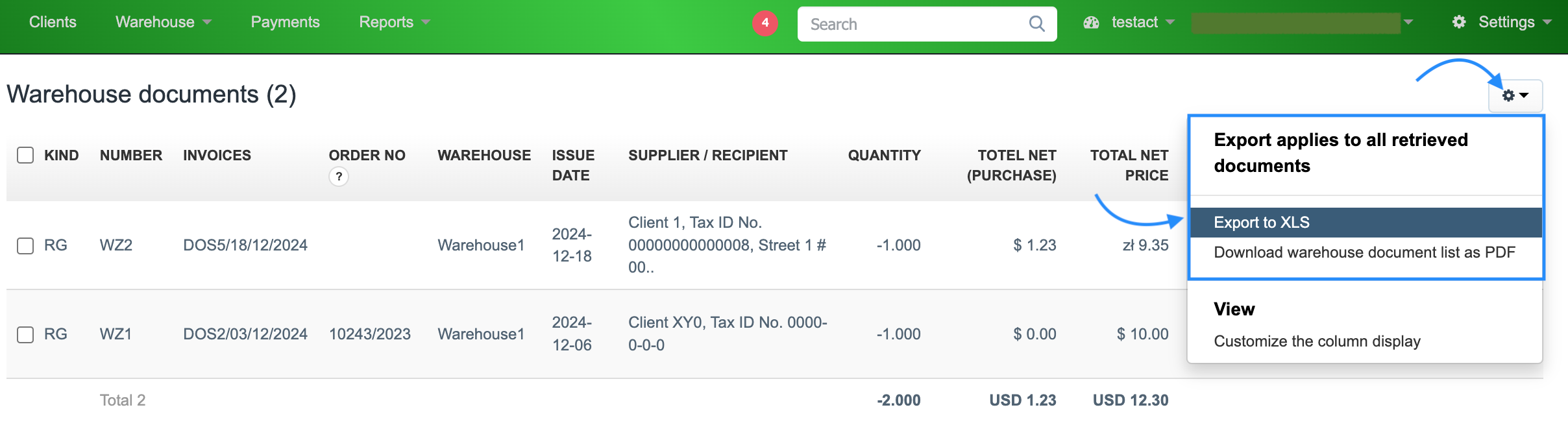Choose Download warehouse document list as PDF
The height and width of the screenshot is (427, 1568).
(1364, 252)
